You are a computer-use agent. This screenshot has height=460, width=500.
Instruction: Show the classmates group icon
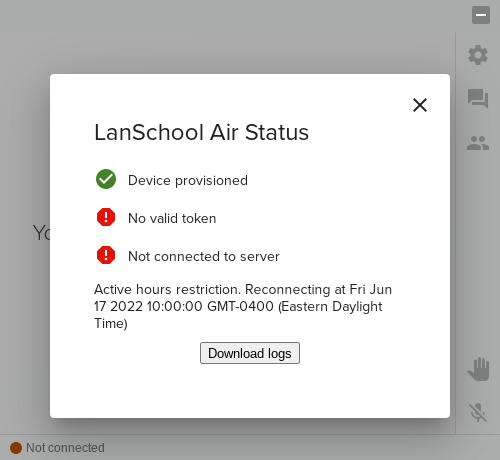(478, 143)
